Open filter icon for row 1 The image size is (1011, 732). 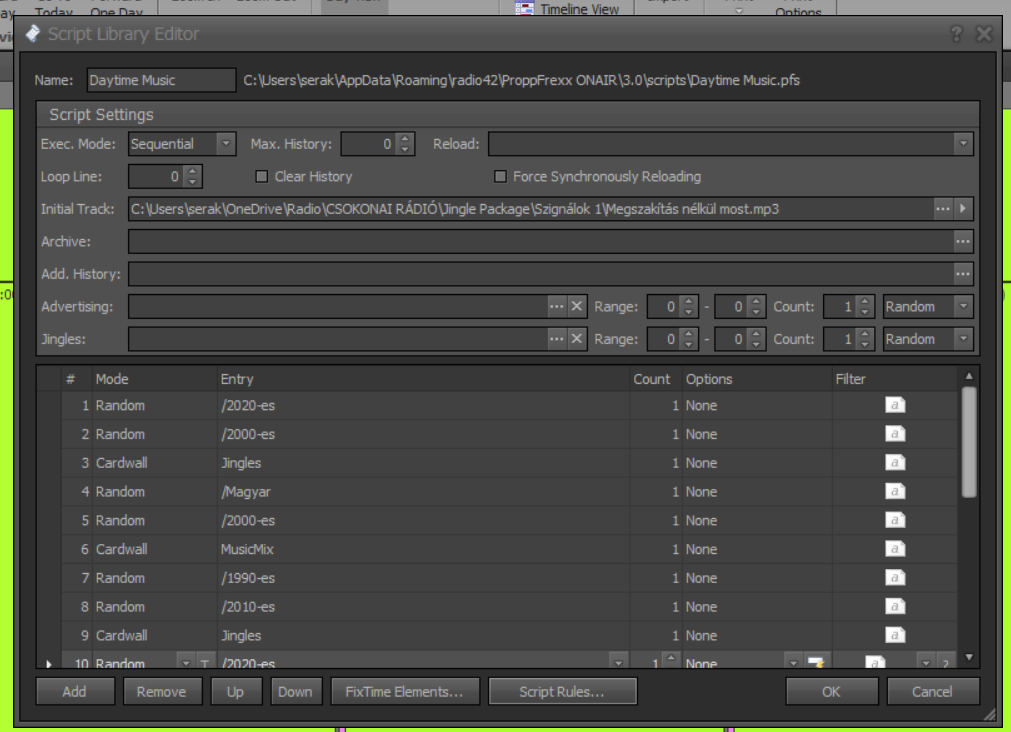pos(896,406)
